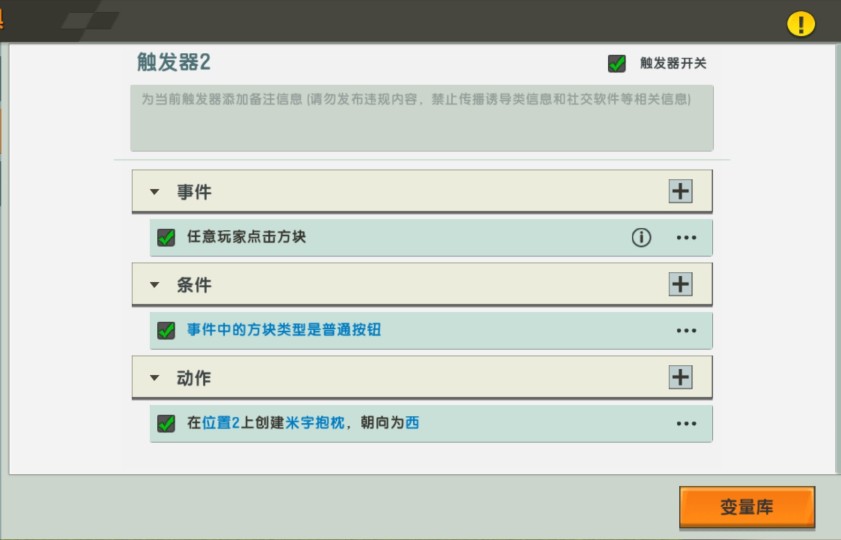Open the 变量库 variable library
The height and width of the screenshot is (540, 841).
747,507
